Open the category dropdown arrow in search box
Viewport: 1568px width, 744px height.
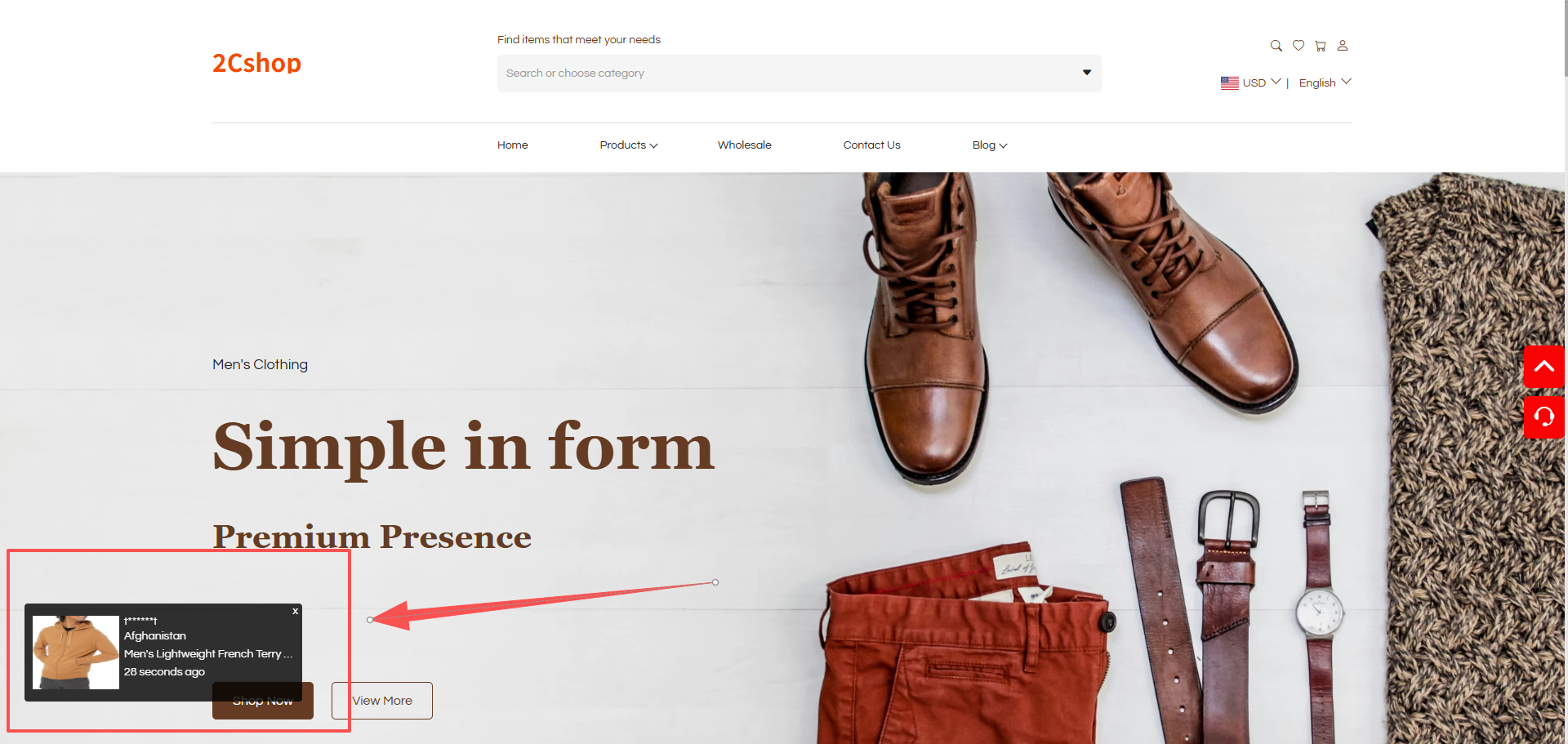pos(1086,73)
